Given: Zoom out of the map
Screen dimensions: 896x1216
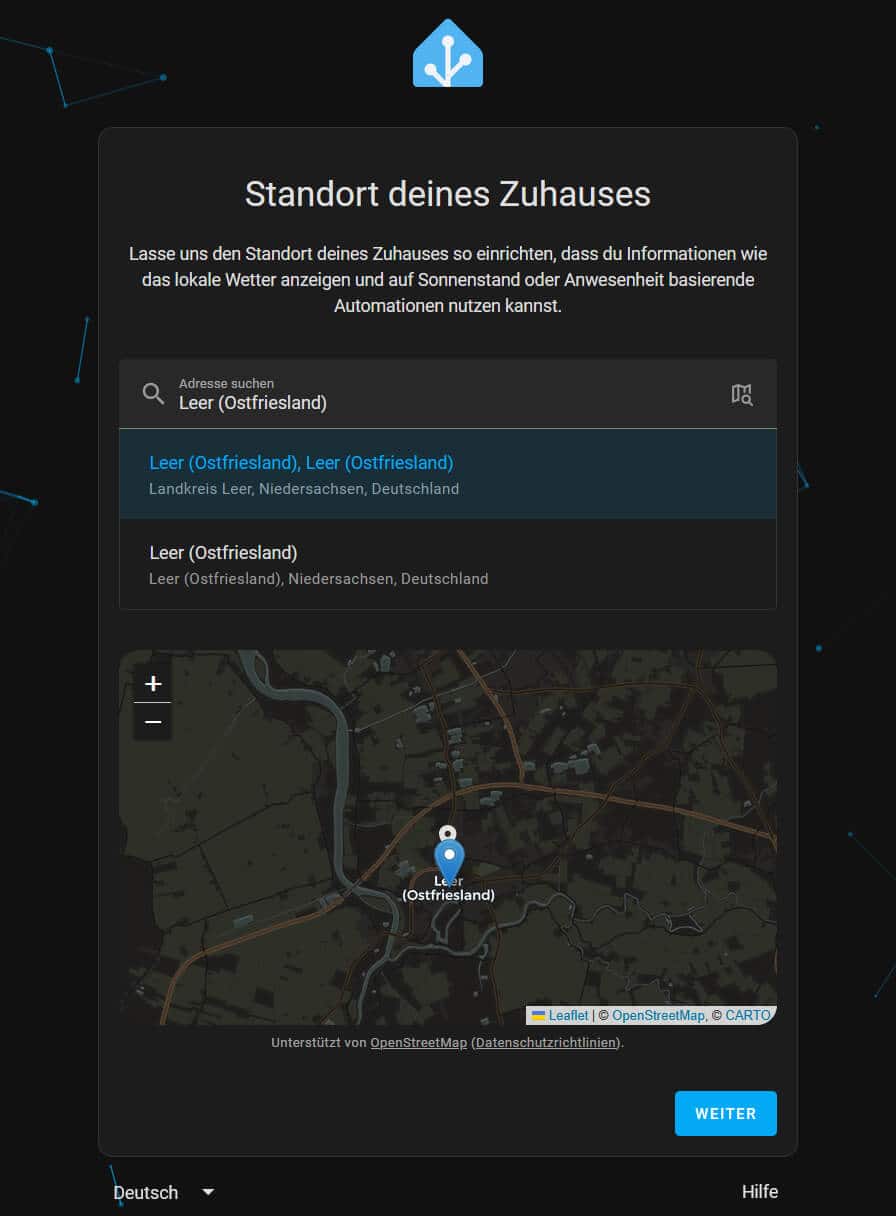Looking at the screenshot, I should (x=153, y=721).
